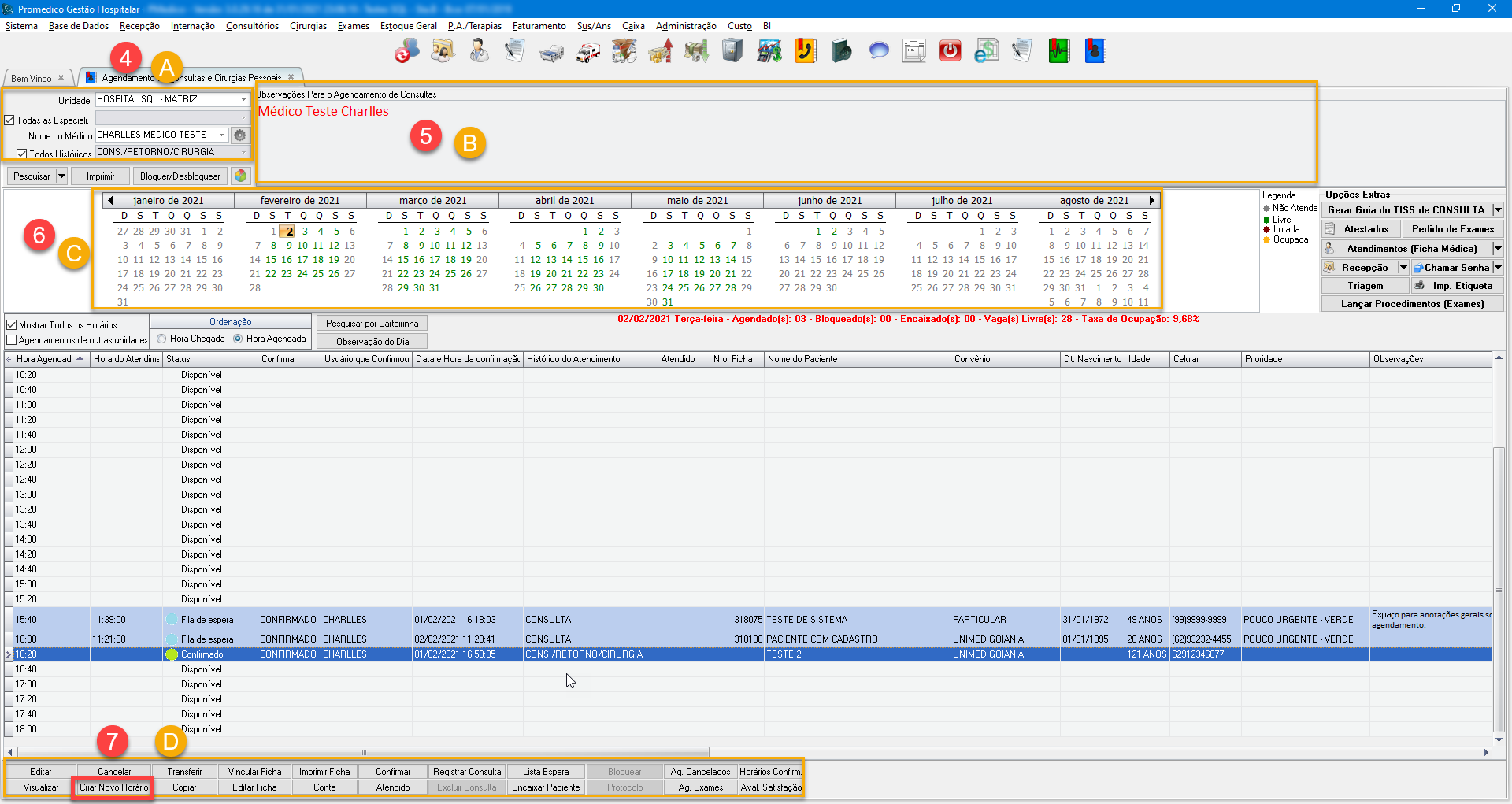Open the Nome do Médico dropdown

(x=222, y=135)
